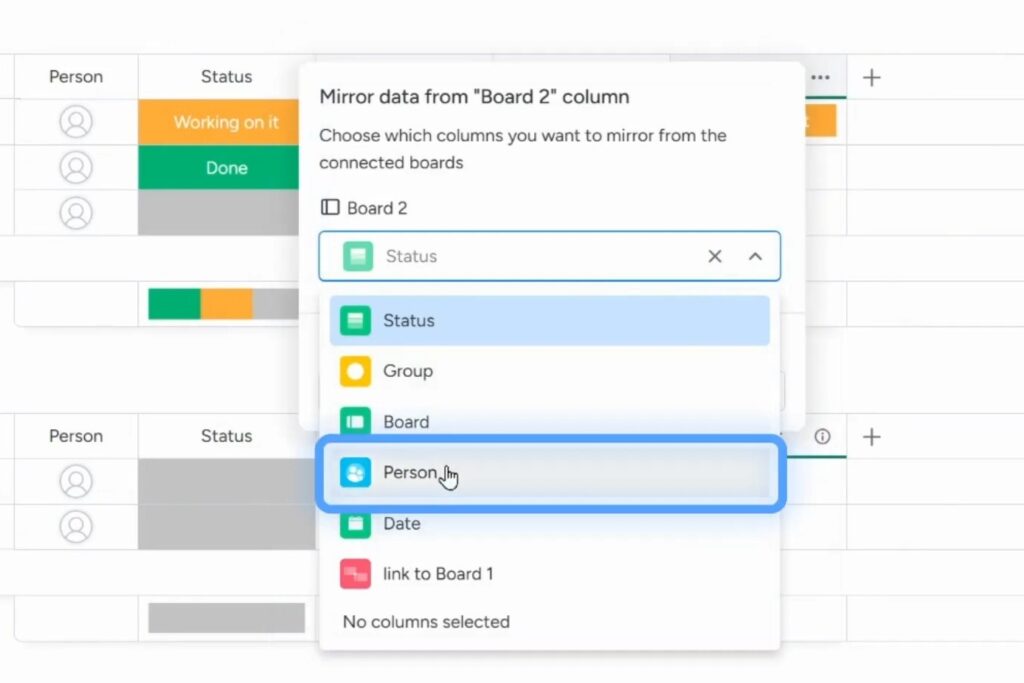Click the red 'link to Board 1' icon
The width and height of the screenshot is (1024, 683).
pyautogui.click(x=357, y=574)
